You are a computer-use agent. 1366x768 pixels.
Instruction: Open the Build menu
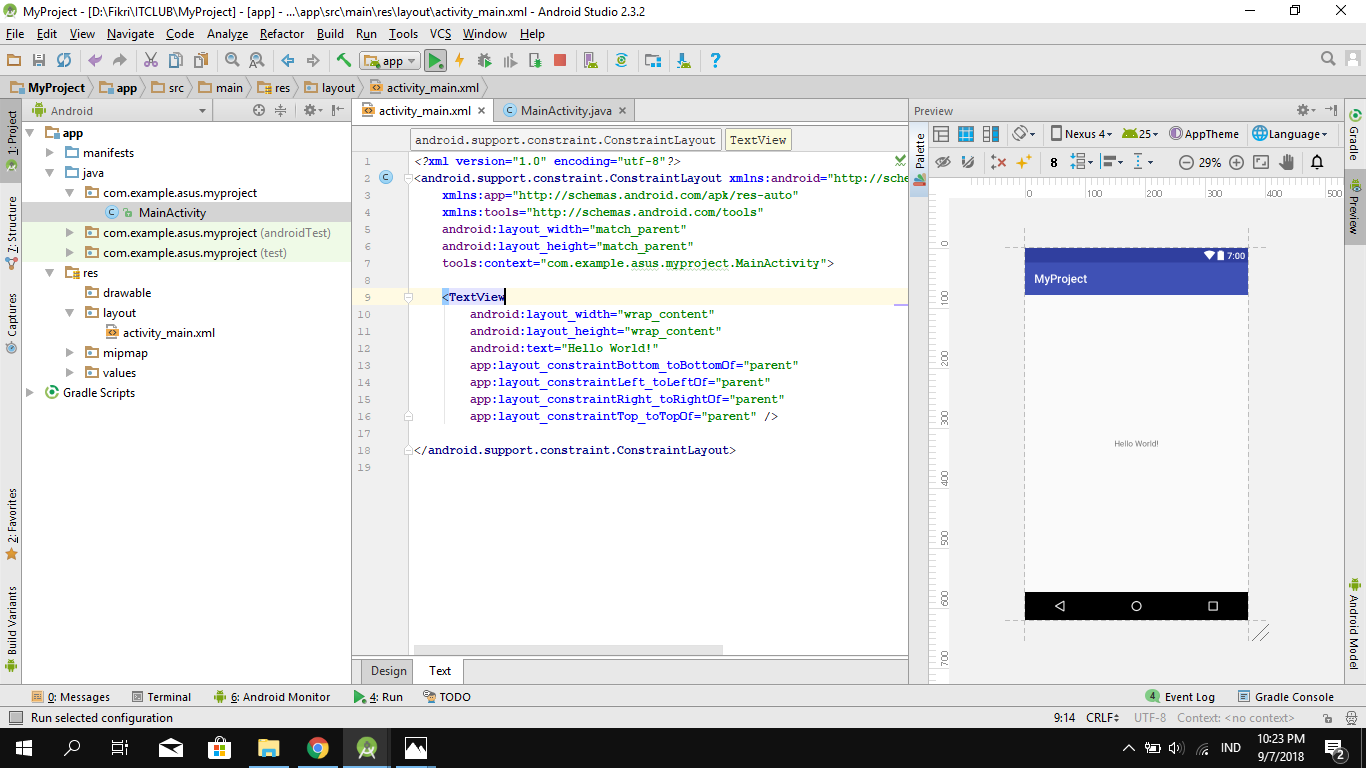pyautogui.click(x=330, y=33)
